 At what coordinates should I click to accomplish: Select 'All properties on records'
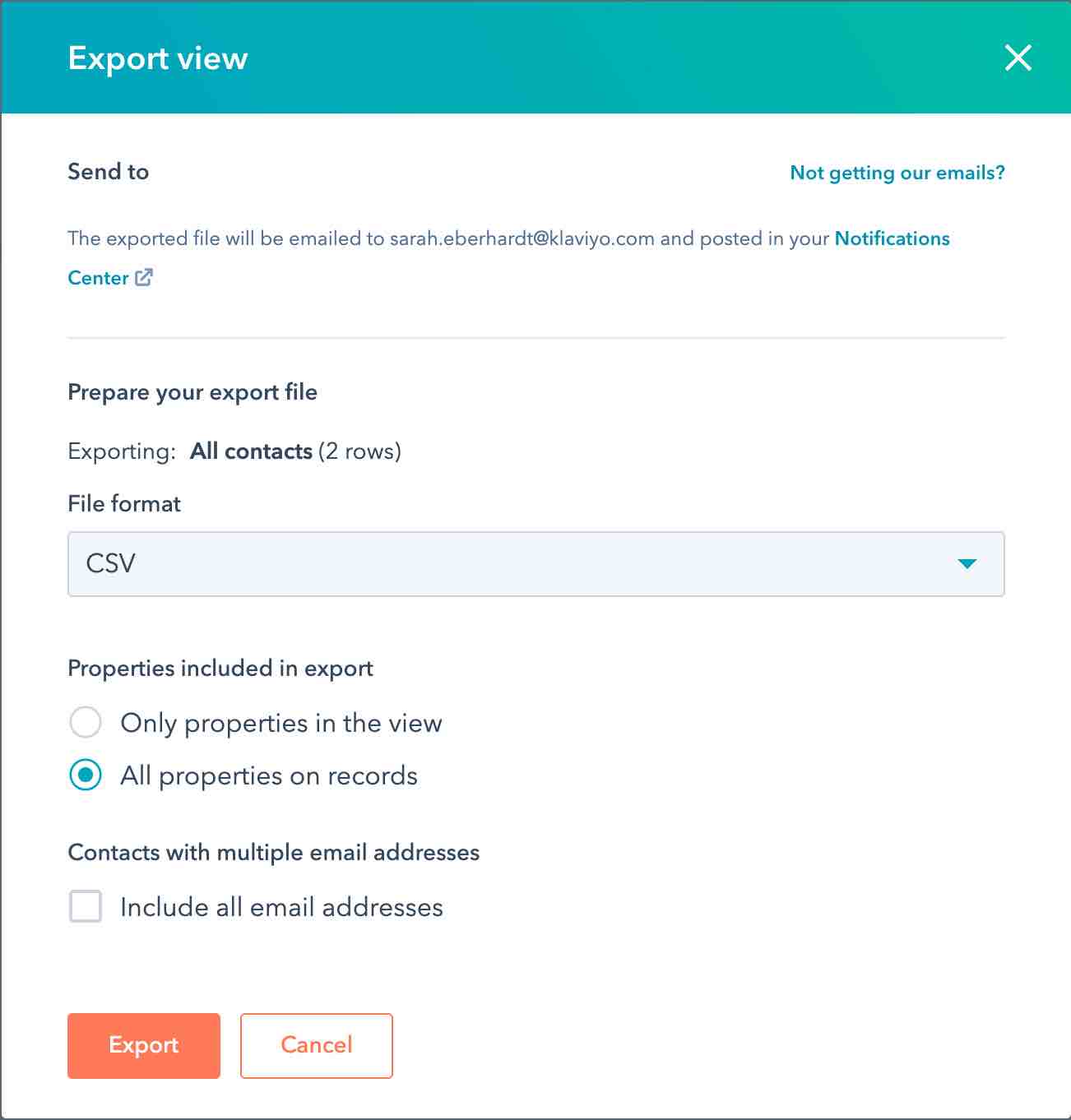pos(85,775)
